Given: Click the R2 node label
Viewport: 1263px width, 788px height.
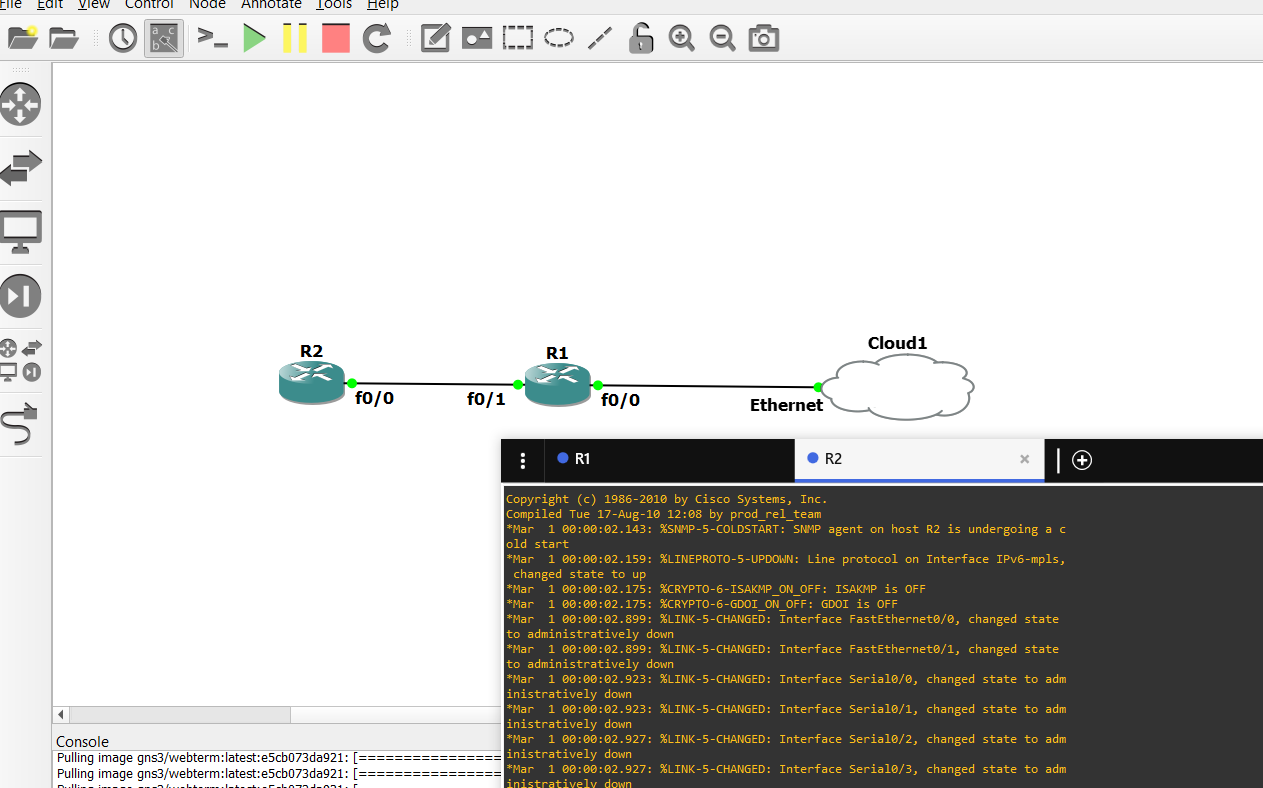Looking at the screenshot, I should pyautogui.click(x=311, y=351).
